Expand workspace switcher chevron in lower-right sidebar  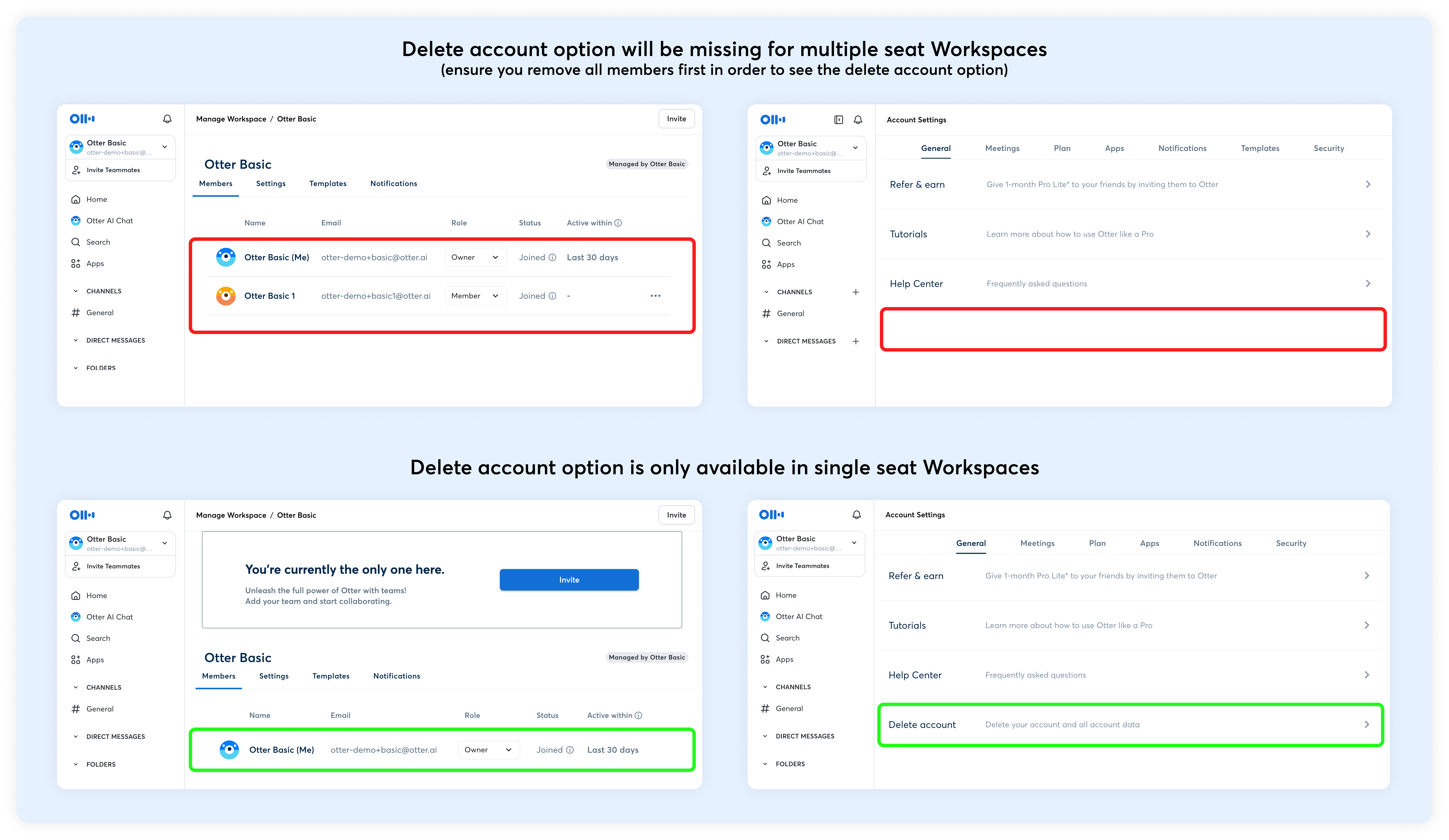(x=854, y=543)
